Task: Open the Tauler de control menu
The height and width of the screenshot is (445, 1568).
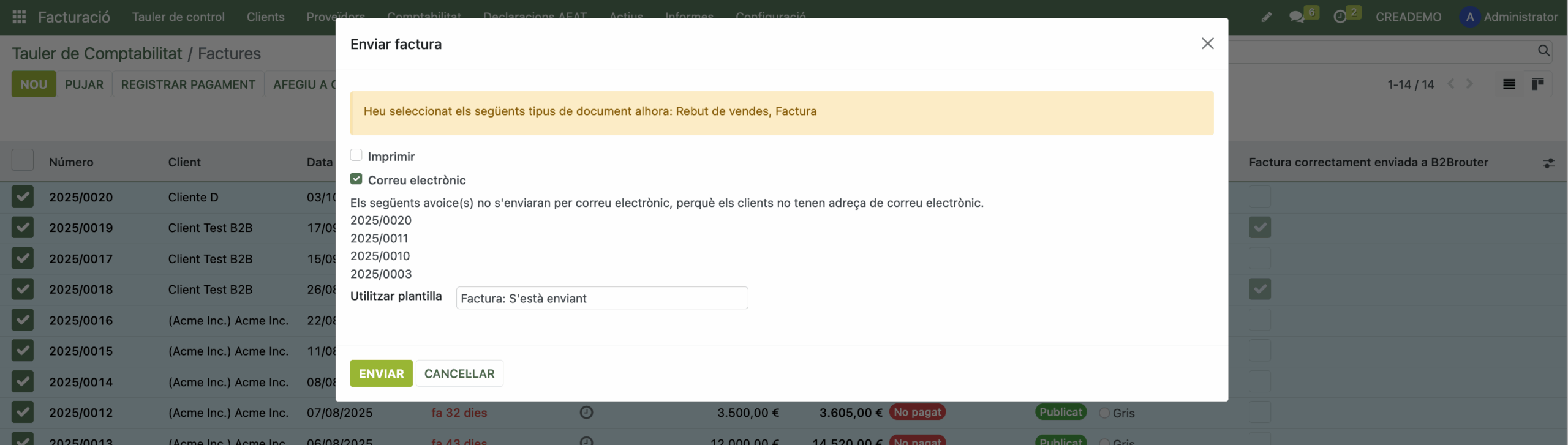Action: click(x=178, y=17)
